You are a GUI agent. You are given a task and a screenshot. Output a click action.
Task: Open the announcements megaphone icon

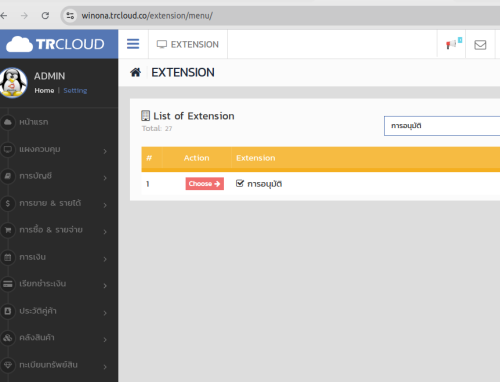pyautogui.click(x=451, y=44)
